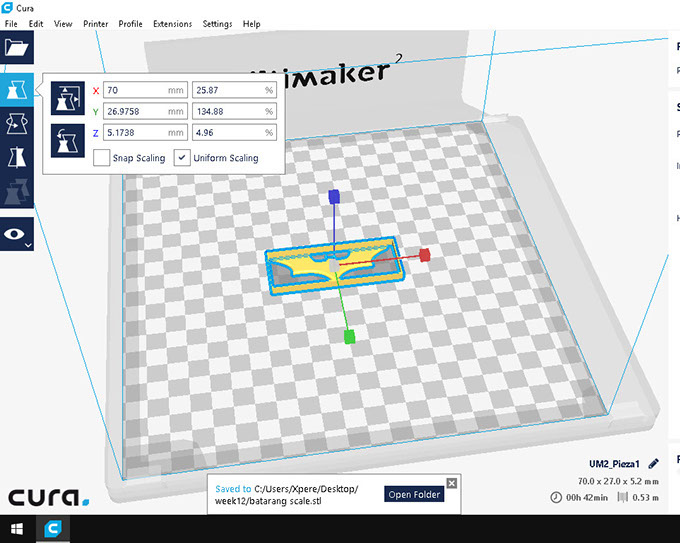Screen dimensions: 680x543
Task: Click the pencil icon to rename UM2_Pieza1
Action: pos(653,464)
